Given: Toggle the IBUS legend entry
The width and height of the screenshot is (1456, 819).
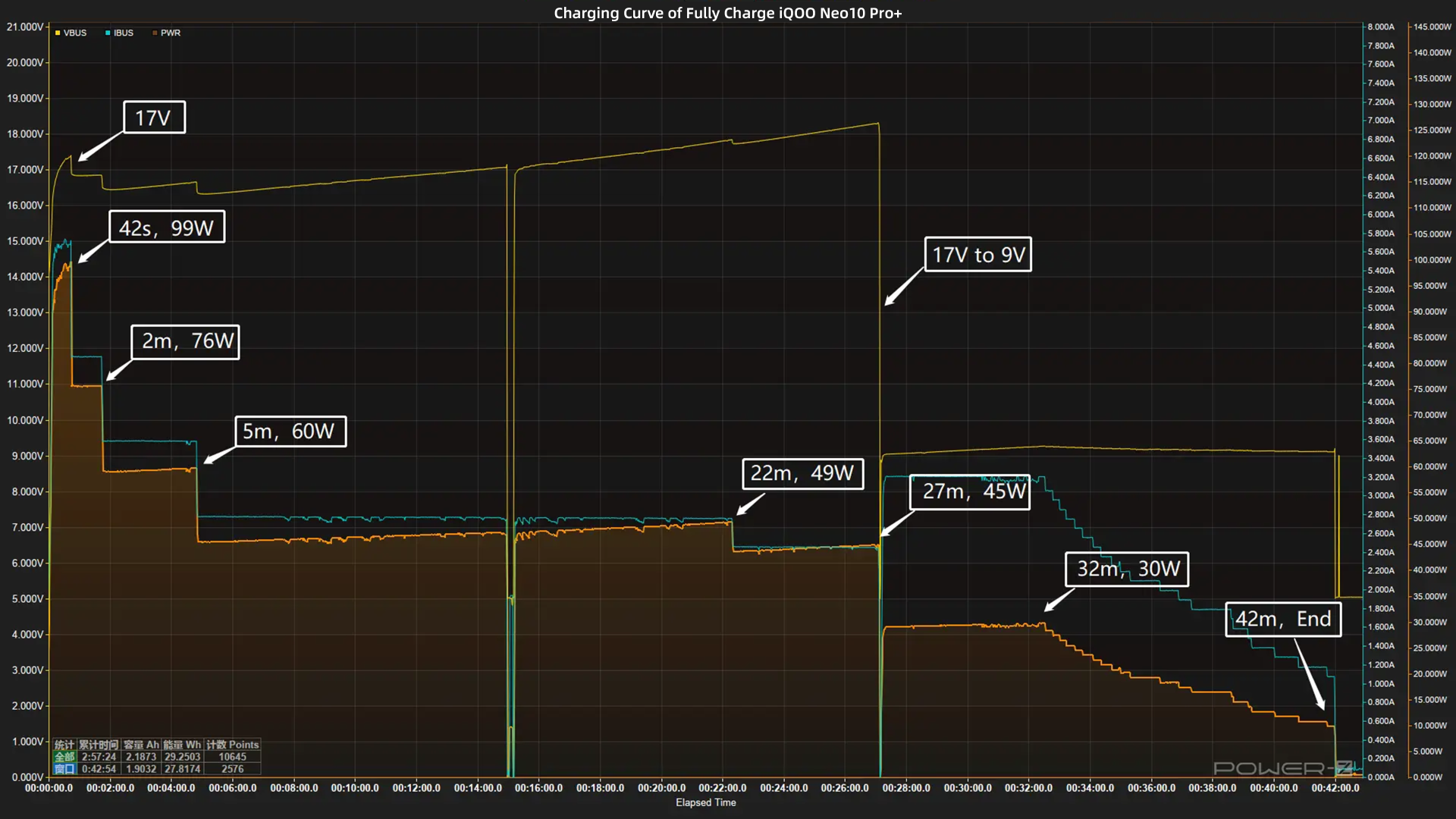Looking at the screenshot, I should pos(119,33).
